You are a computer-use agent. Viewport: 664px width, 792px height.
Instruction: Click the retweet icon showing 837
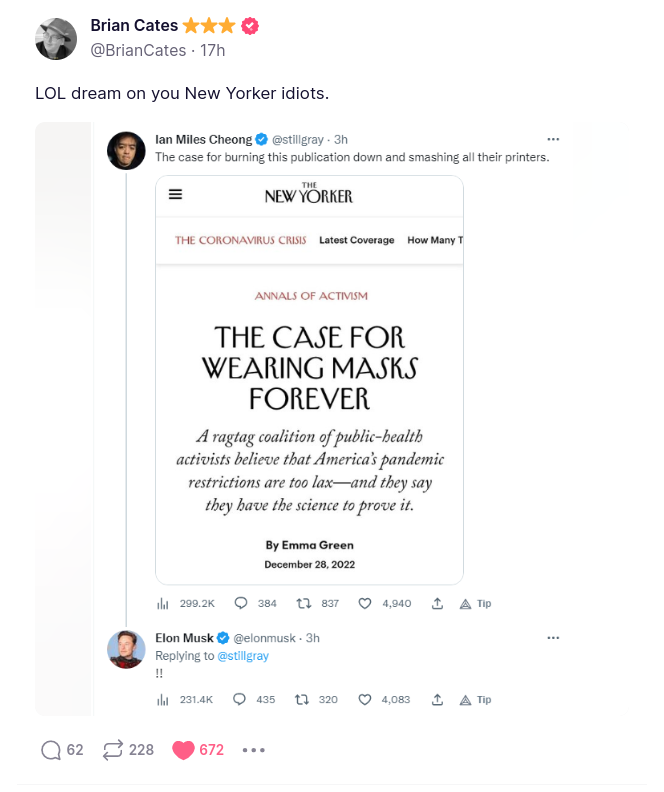tap(300, 603)
